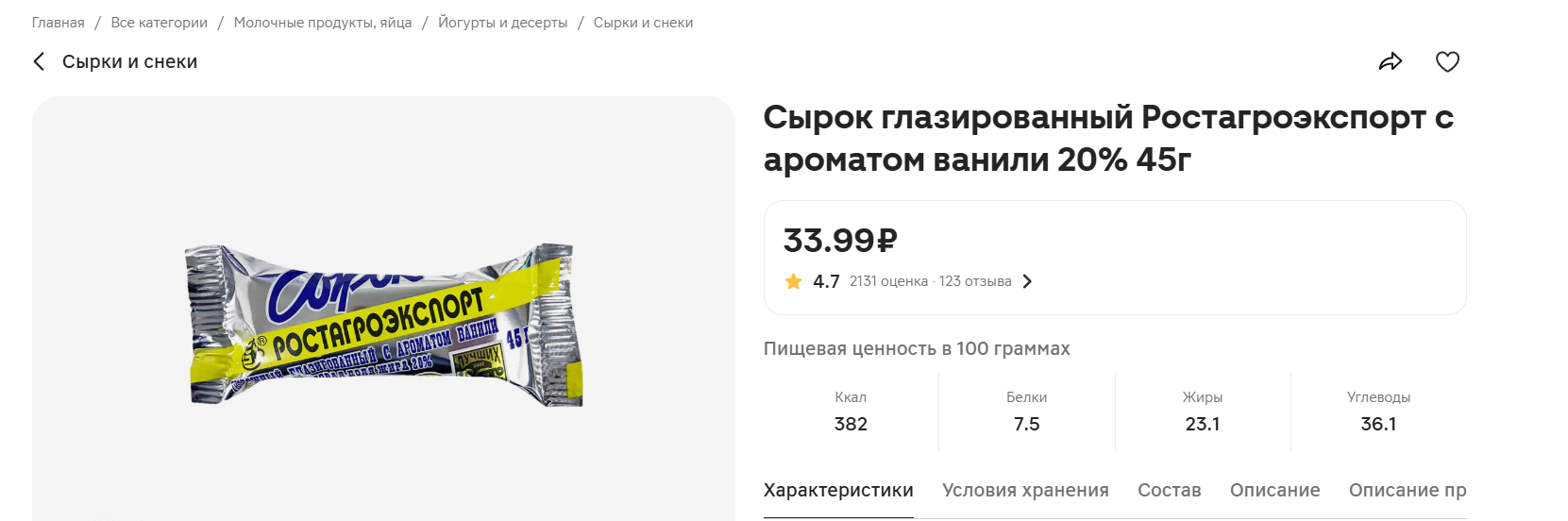
Task: Click the back arrow beside Сырки и снеки
Action: (39, 62)
